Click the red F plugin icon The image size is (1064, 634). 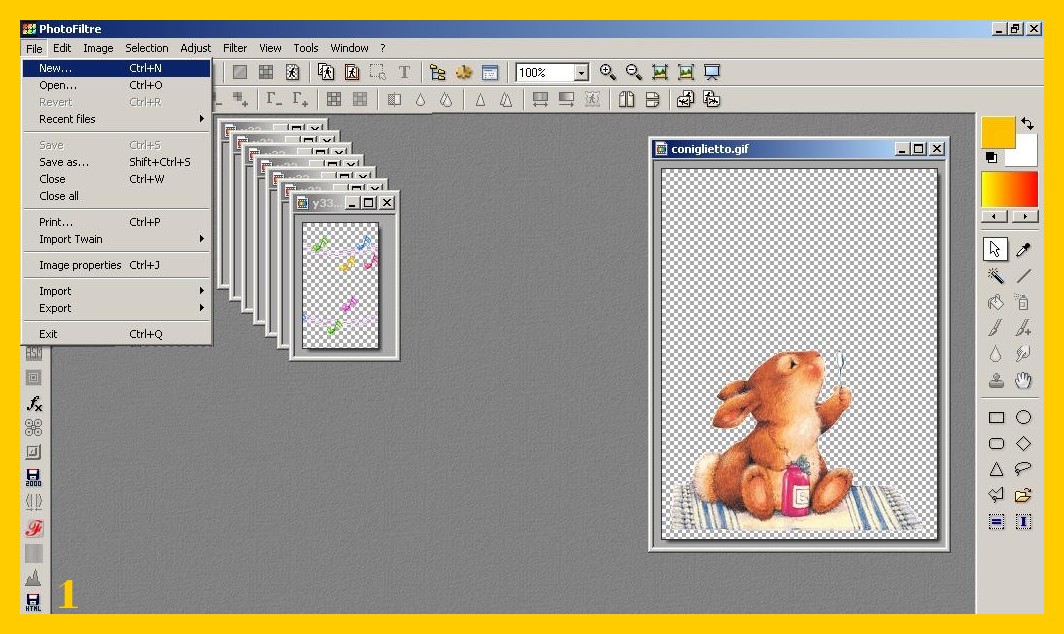click(34, 528)
